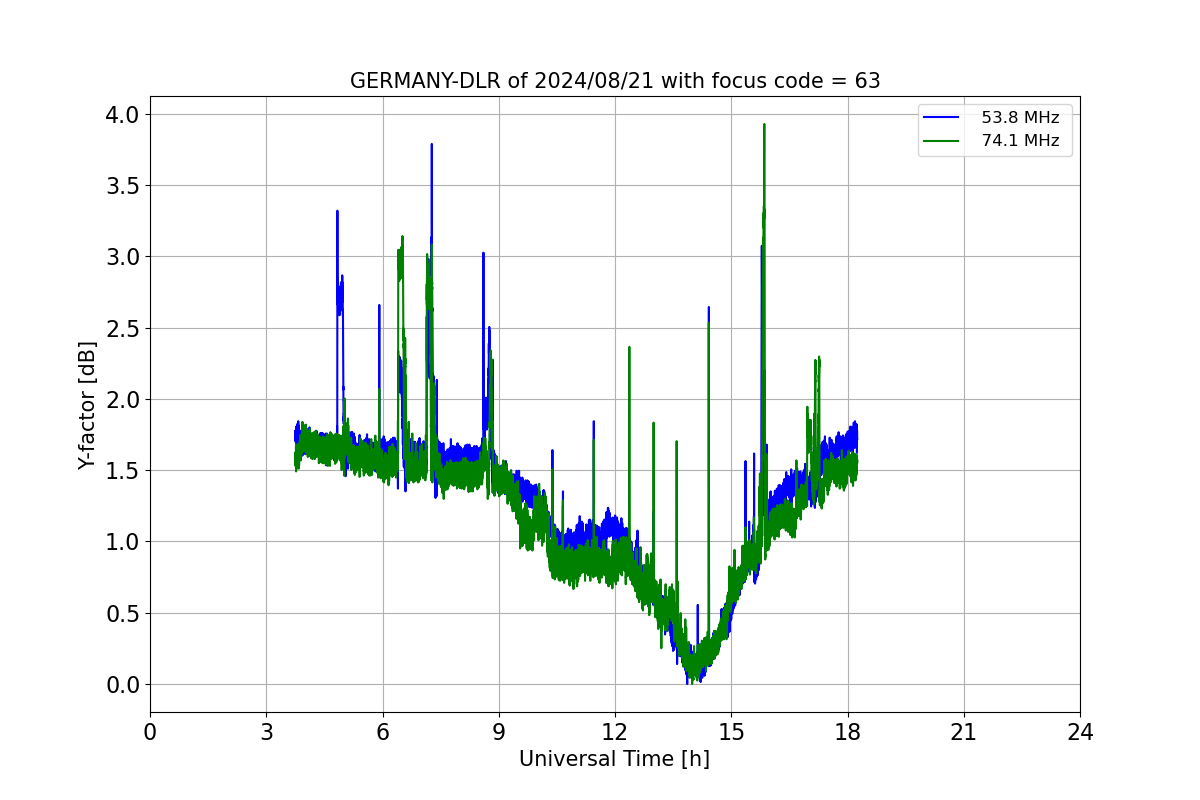
Task: Click the Y-factor [dB] axis label
Action: [88, 405]
